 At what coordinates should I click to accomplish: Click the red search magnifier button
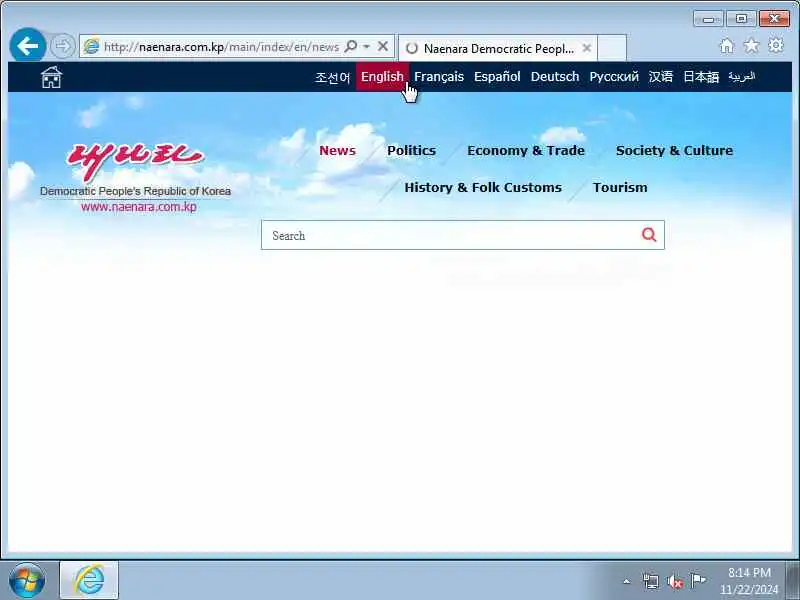tap(649, 235)
